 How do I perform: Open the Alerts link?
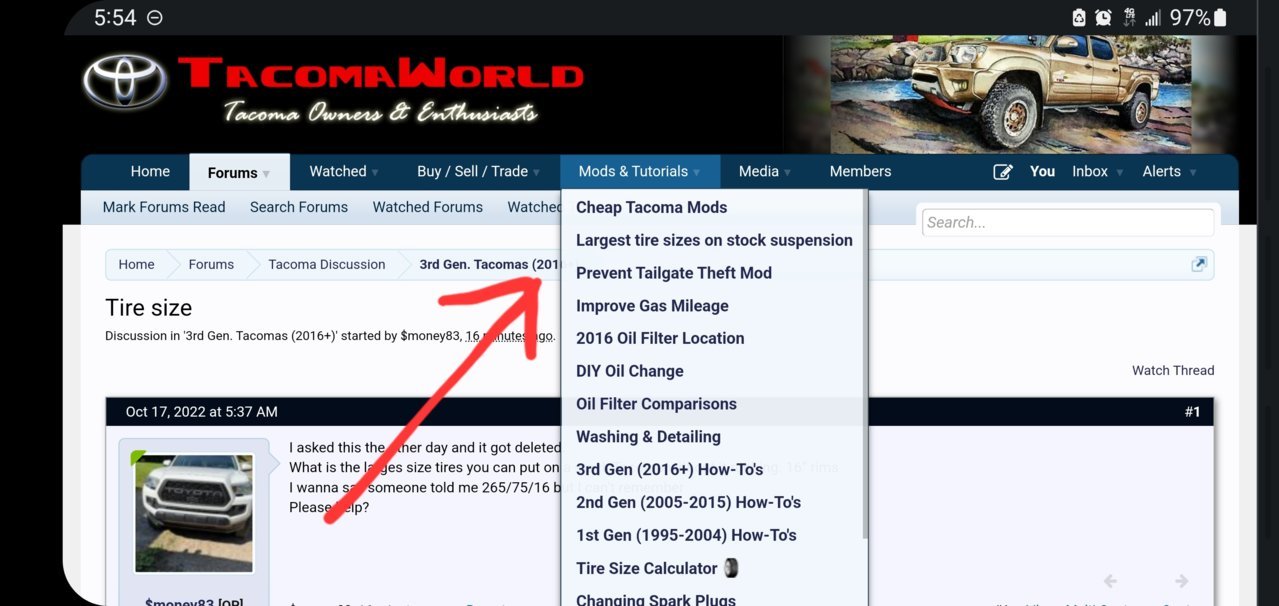pyautogui.click(x=1161, y=172)
